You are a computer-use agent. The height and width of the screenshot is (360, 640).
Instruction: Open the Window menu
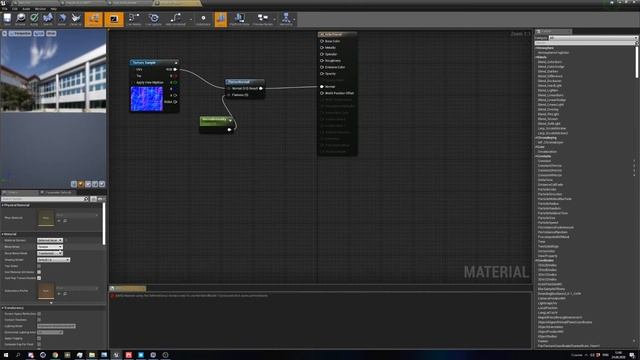point(40,9)
